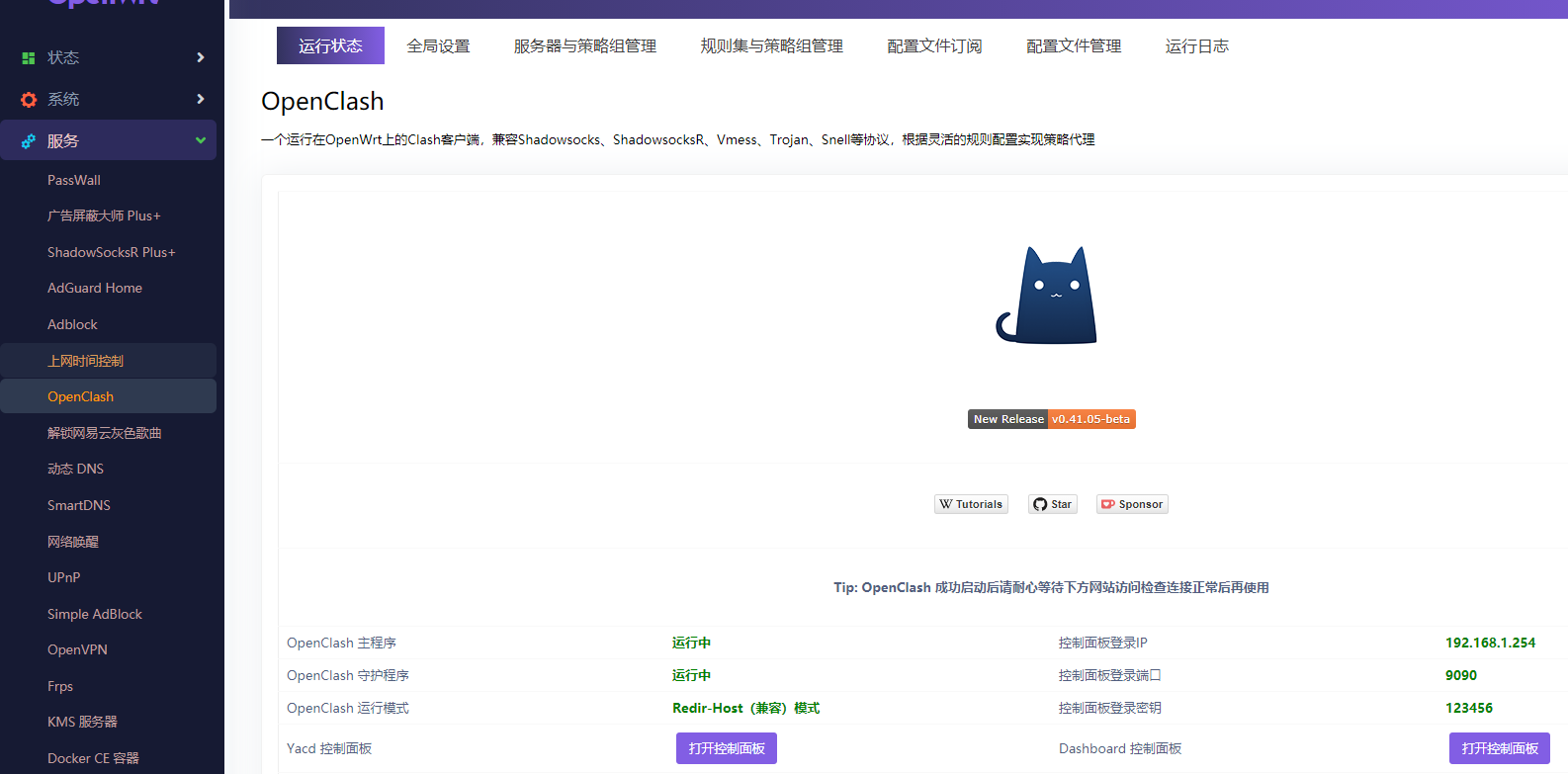This screenshot has width=1568, height=774.
Task: Click the login key value 123456
Action: 1469,708
